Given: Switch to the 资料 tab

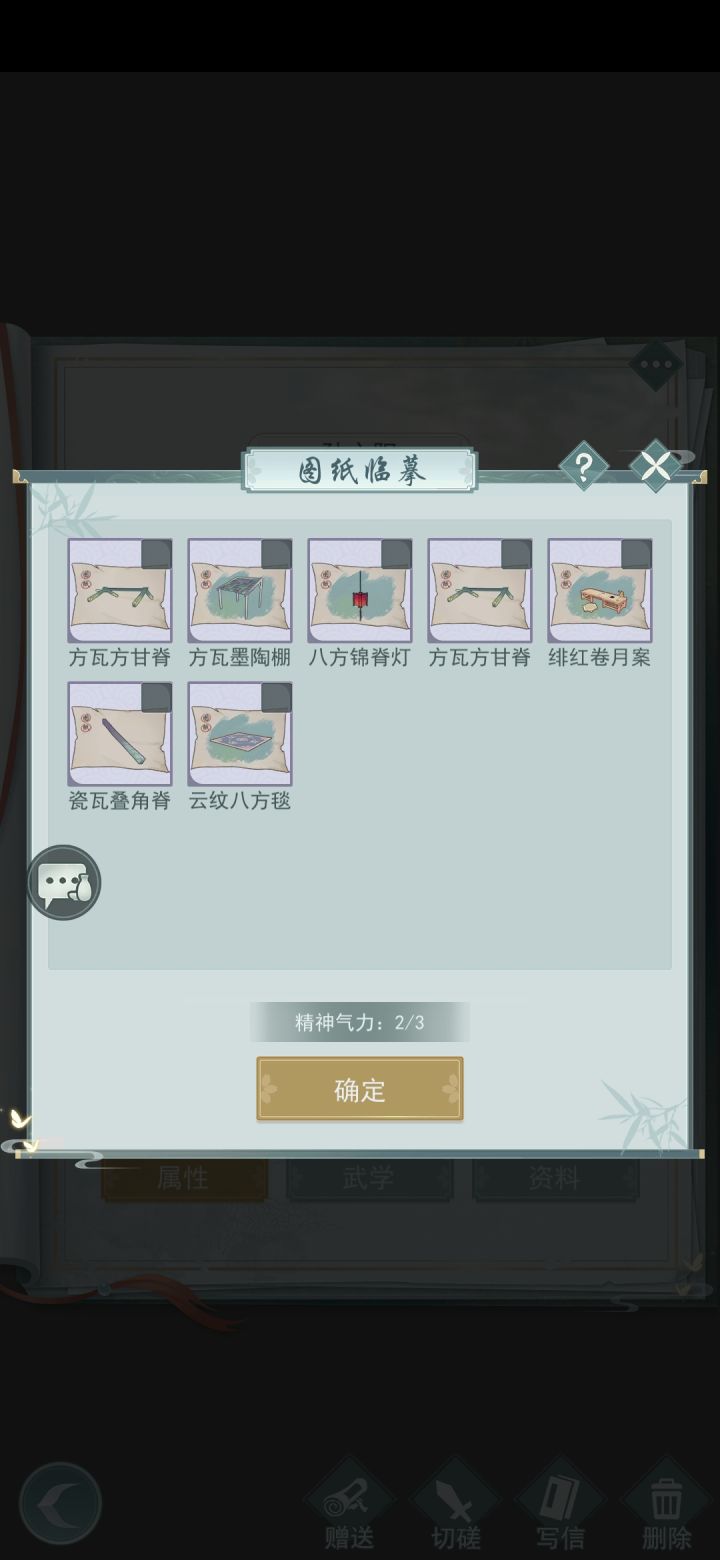Looking at the screenshot, I should coord(555,1179).
